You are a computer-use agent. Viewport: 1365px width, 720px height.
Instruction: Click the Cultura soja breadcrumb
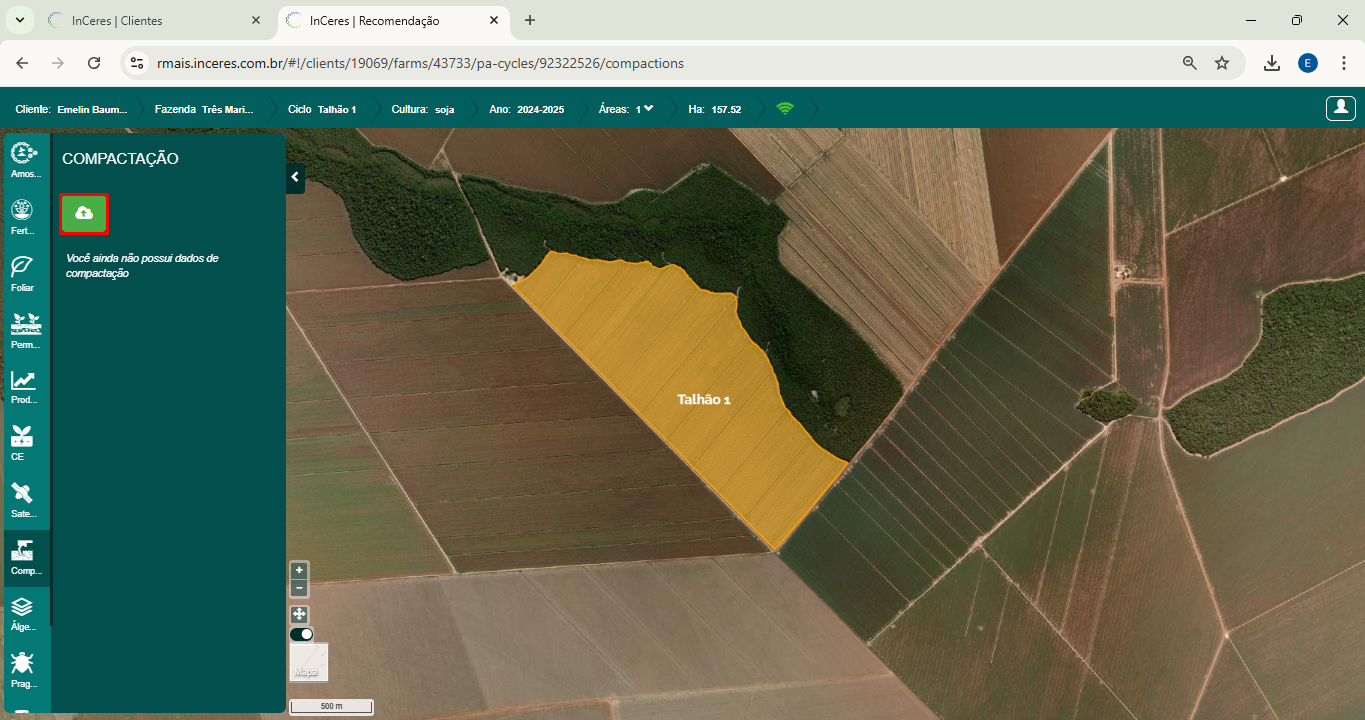(423, 109)
